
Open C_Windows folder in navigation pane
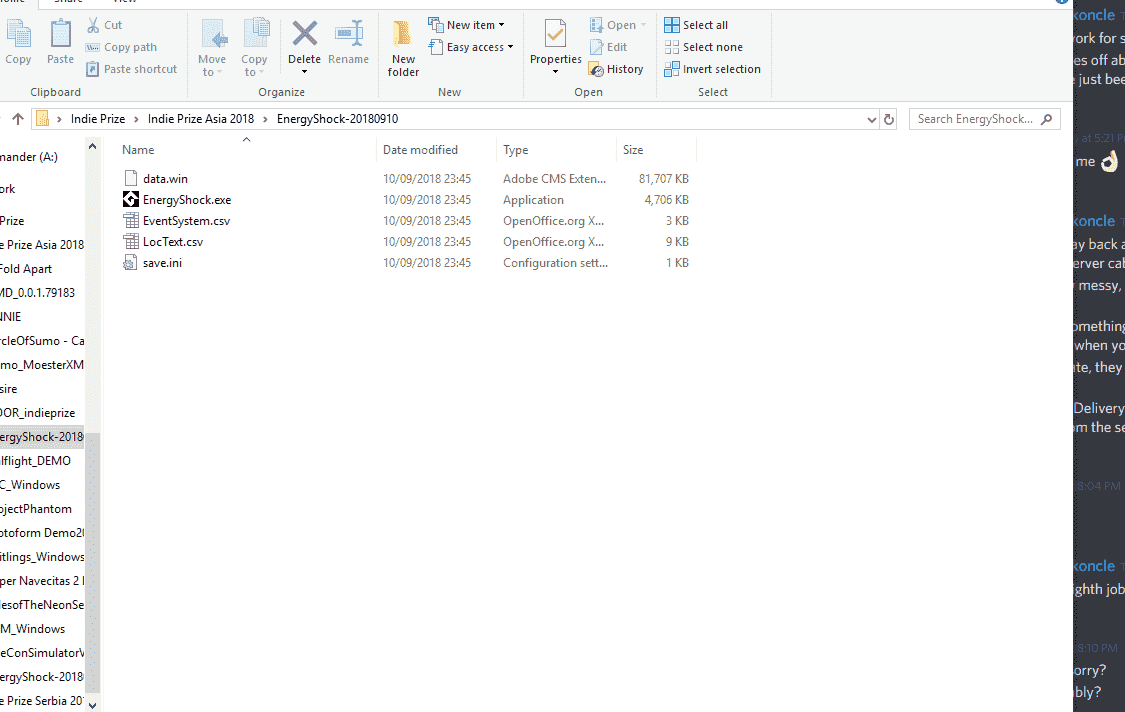tap(30, 485)
